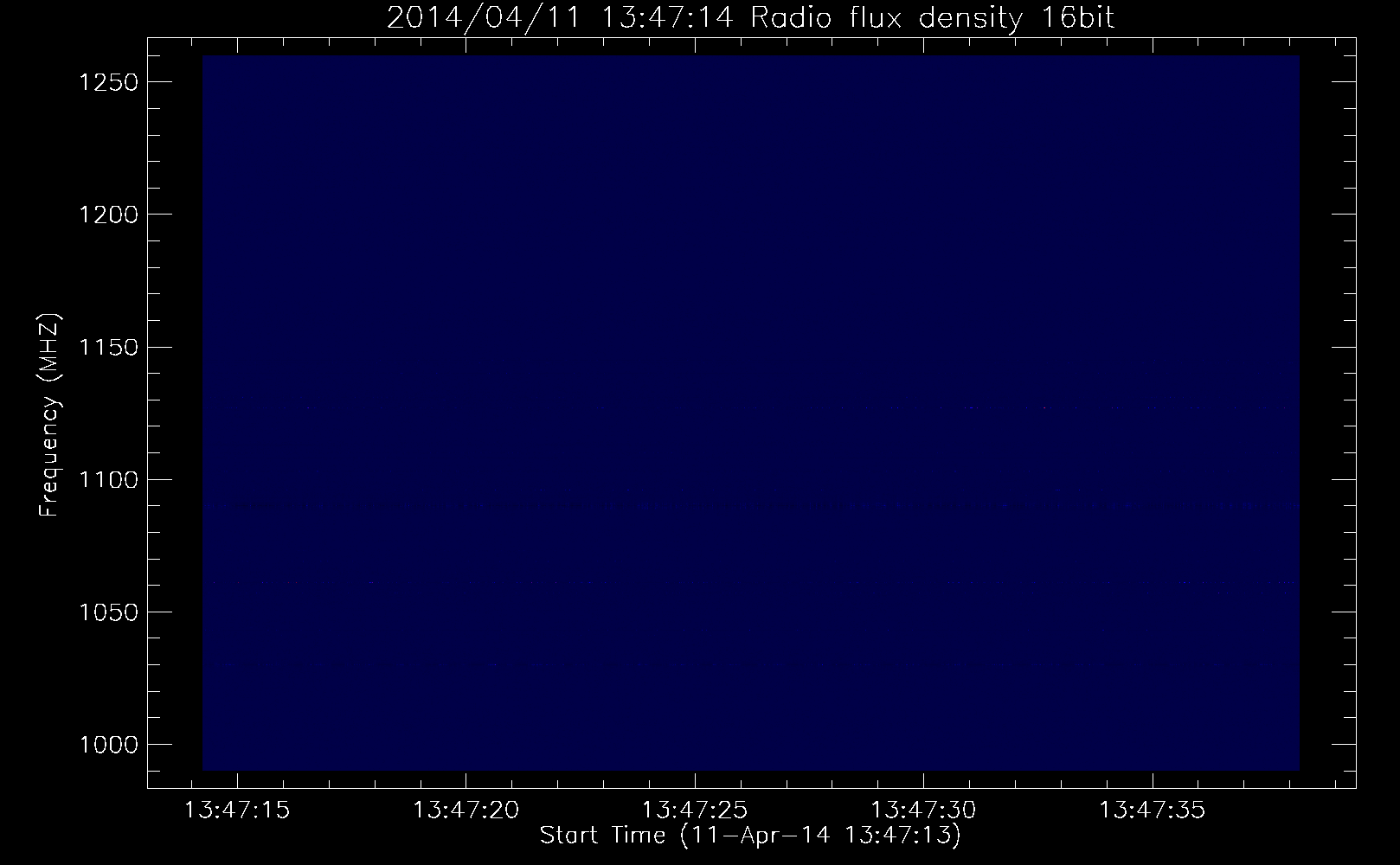This screenshot has width=1400, height=865.
Task: Click the plot title '2014/04/11 13:47:14 Radio flux density 16bit'
Action: click(750, 18)
